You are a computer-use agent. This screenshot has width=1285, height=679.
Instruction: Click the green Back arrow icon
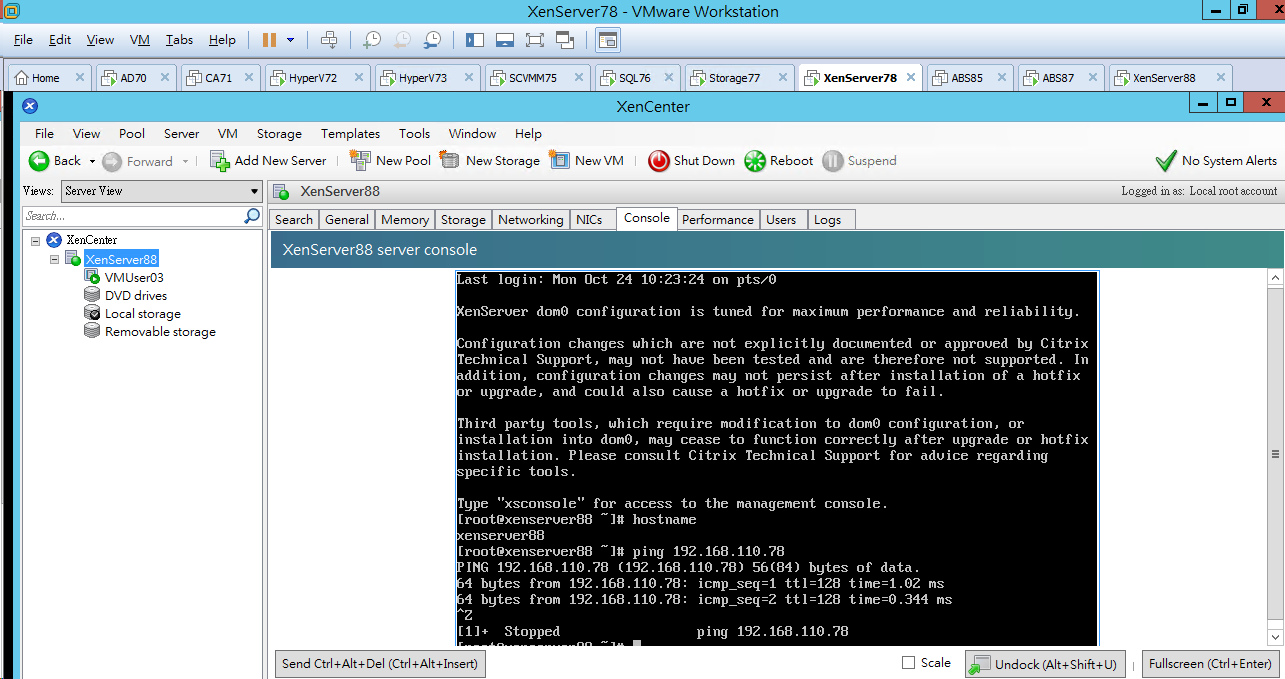(x=39, y=161)
